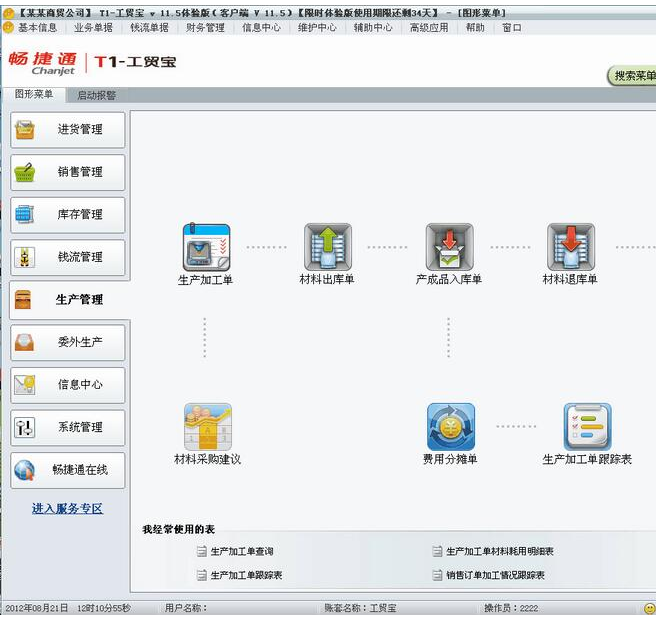Viewport: 667px width, 617px height.
Task: Click the document icon beside 生产加工单查询
Action: click(x=201, y=551)
